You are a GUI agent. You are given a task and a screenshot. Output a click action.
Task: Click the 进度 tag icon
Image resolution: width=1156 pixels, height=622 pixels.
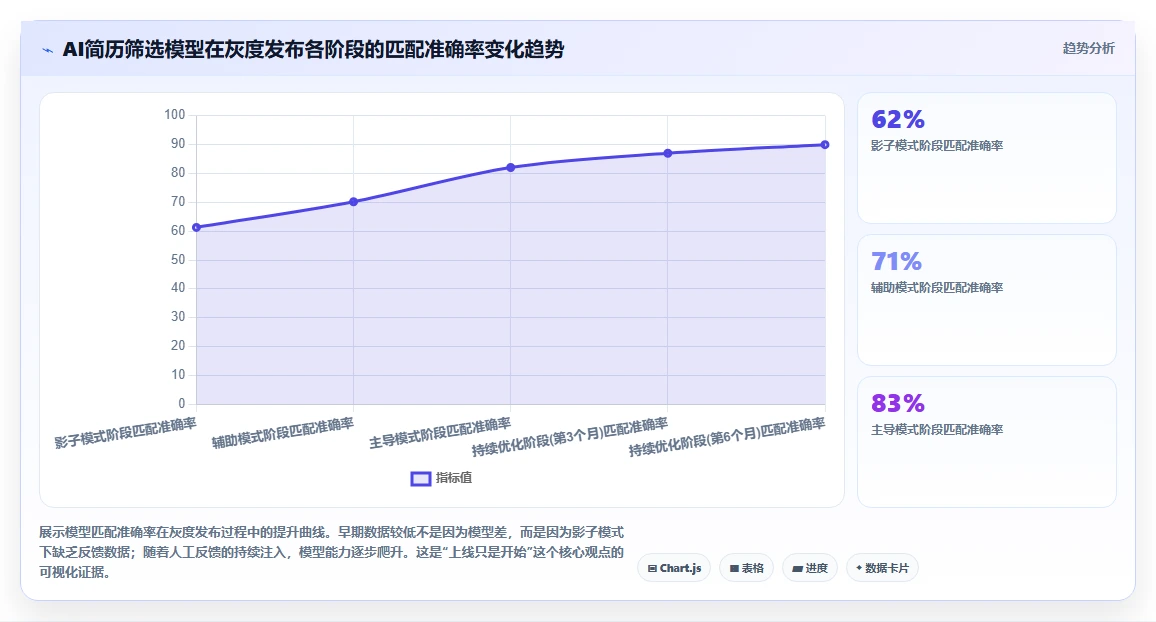pos(797,569)
